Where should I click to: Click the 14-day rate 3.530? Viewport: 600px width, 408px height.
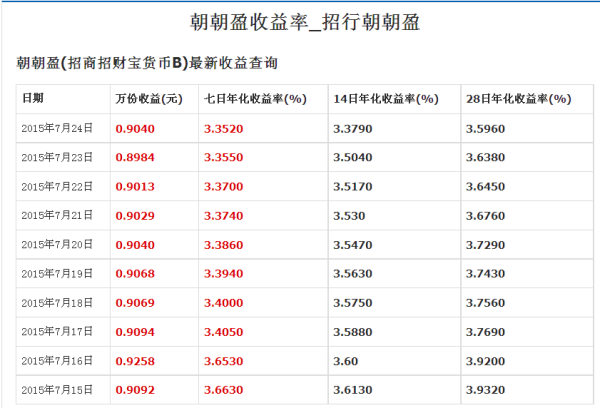pos(349,215)
